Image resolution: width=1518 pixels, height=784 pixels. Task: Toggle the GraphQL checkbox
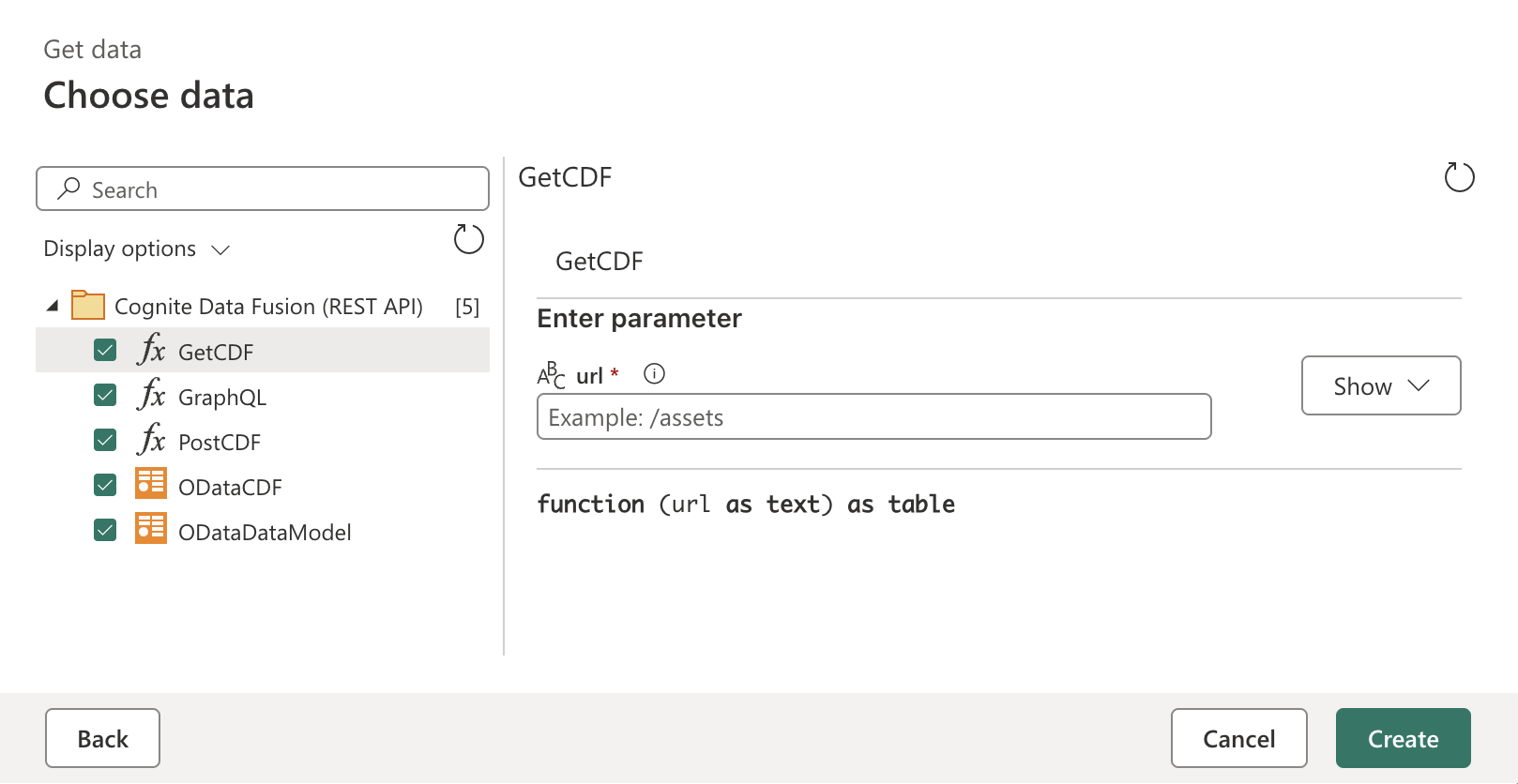coord(104,394)
